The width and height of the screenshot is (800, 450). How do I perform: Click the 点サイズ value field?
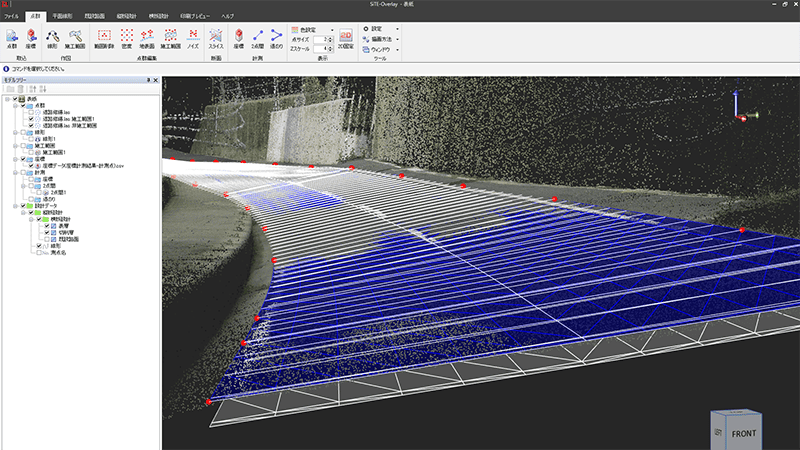coord(320,39)
